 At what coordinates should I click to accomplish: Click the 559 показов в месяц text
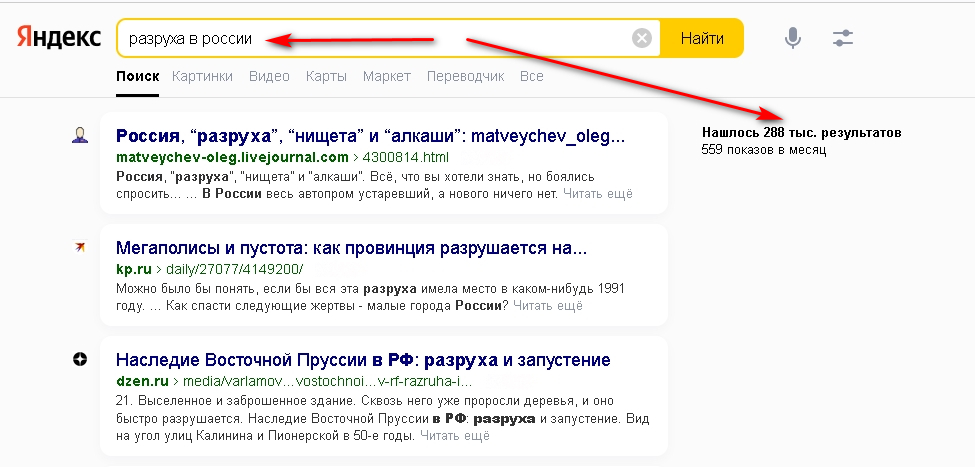[x=764, y=150]
